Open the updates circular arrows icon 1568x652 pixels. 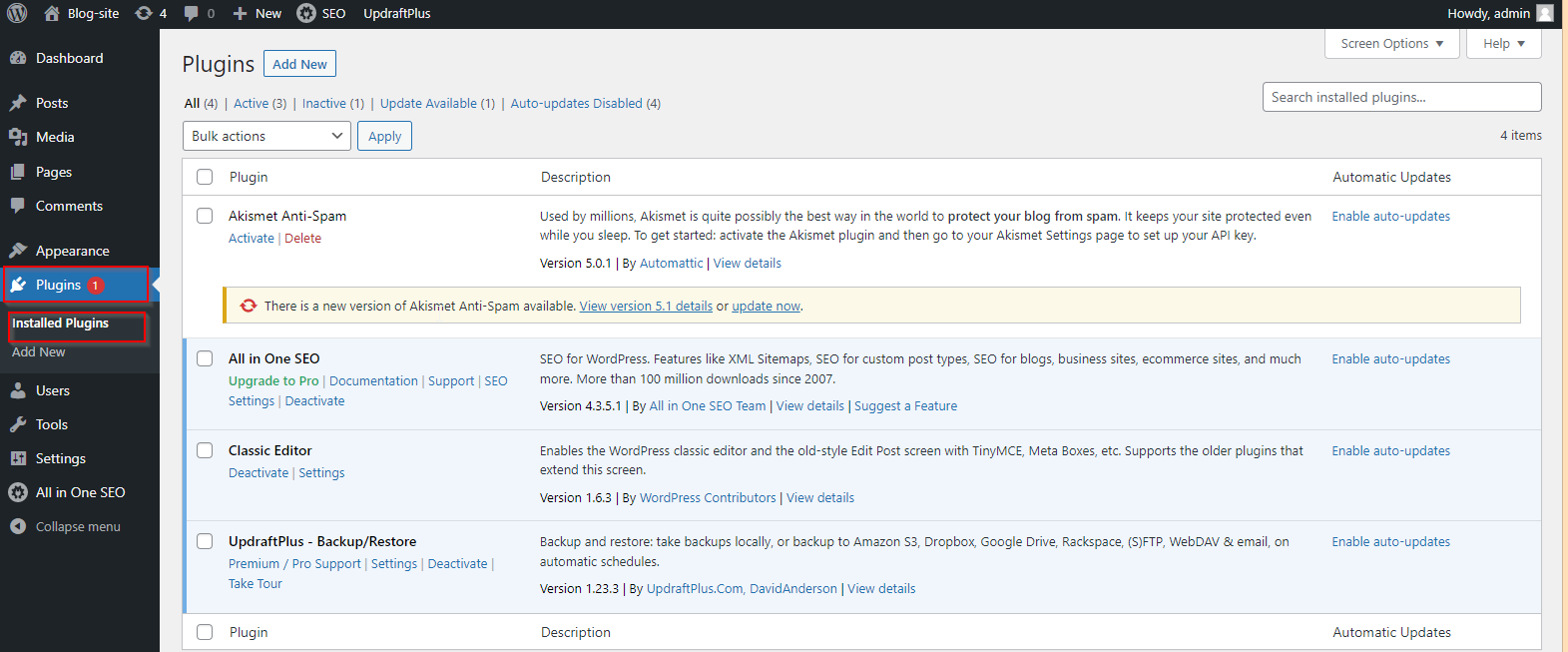click(x=144, y=13)
